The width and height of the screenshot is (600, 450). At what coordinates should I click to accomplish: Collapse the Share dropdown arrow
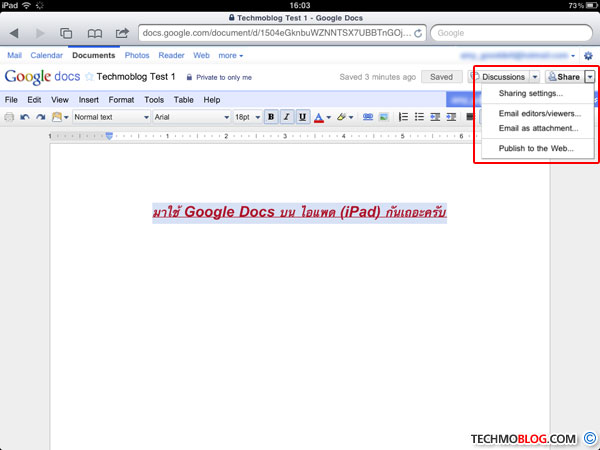(590, 77)
